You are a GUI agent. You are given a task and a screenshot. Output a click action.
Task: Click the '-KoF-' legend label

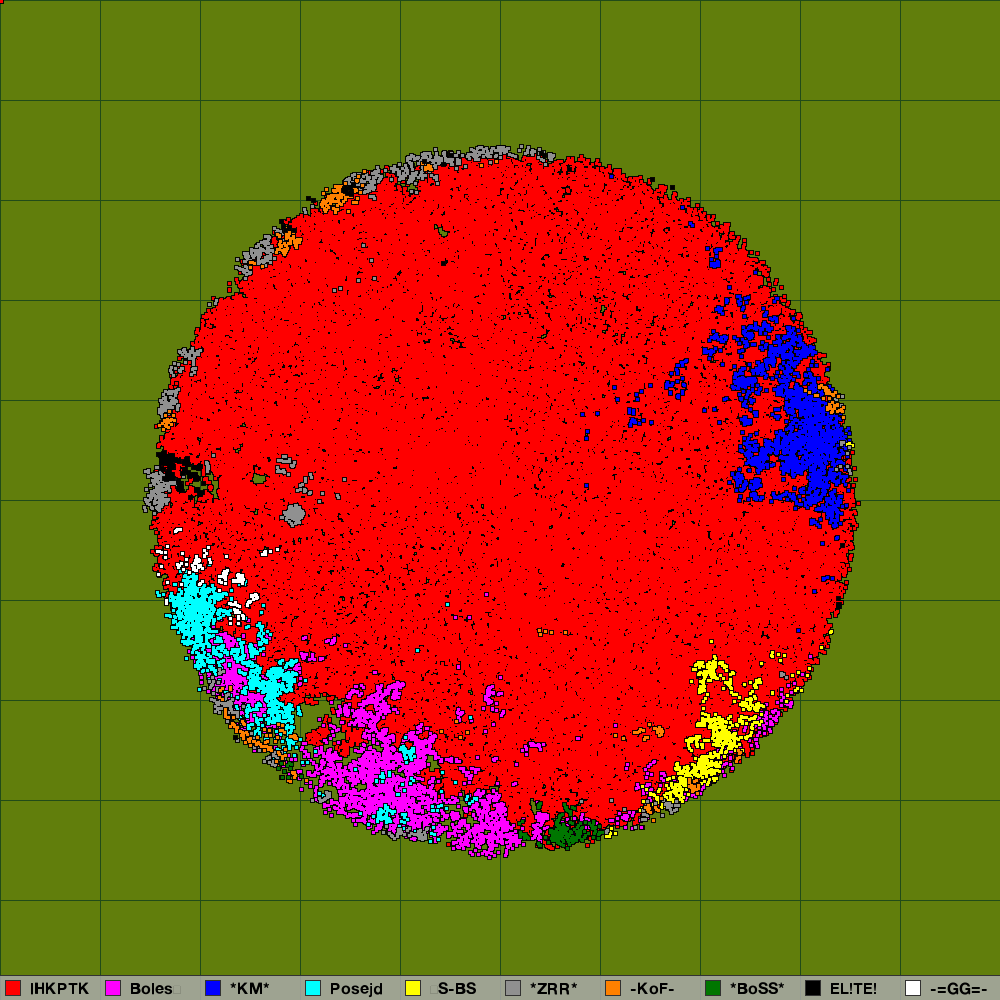652,989
